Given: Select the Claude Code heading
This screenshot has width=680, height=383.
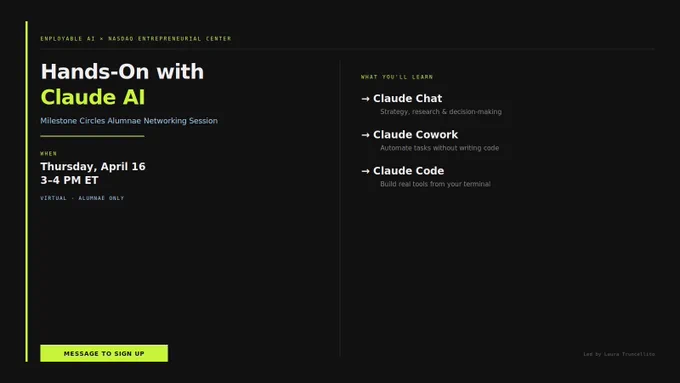Looking at the screenshot, I should pos(408,171).
